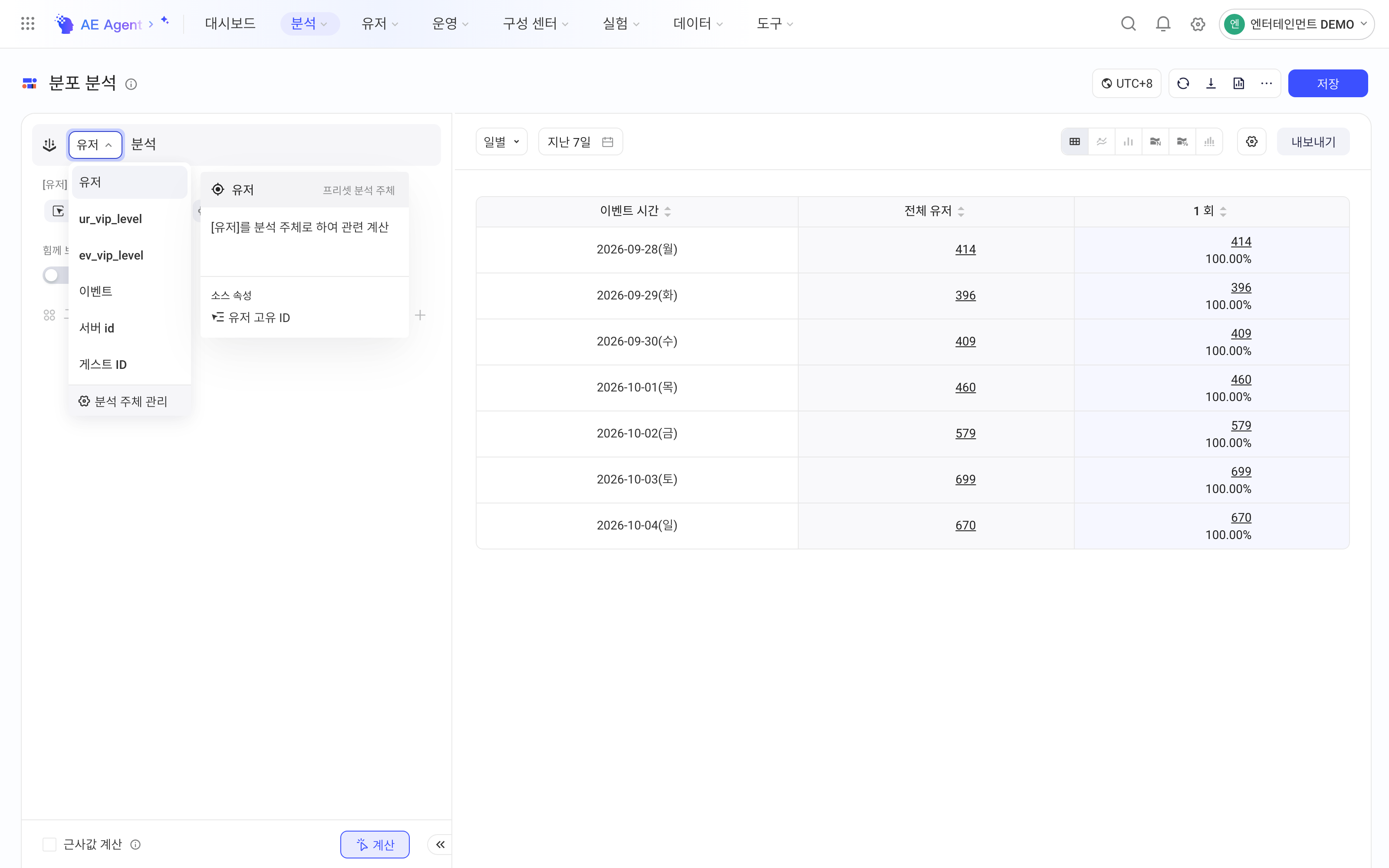Viewport: 1389px width, 868px height.
Task: Toggle the switch in the left panel
Action: (55, 276)
